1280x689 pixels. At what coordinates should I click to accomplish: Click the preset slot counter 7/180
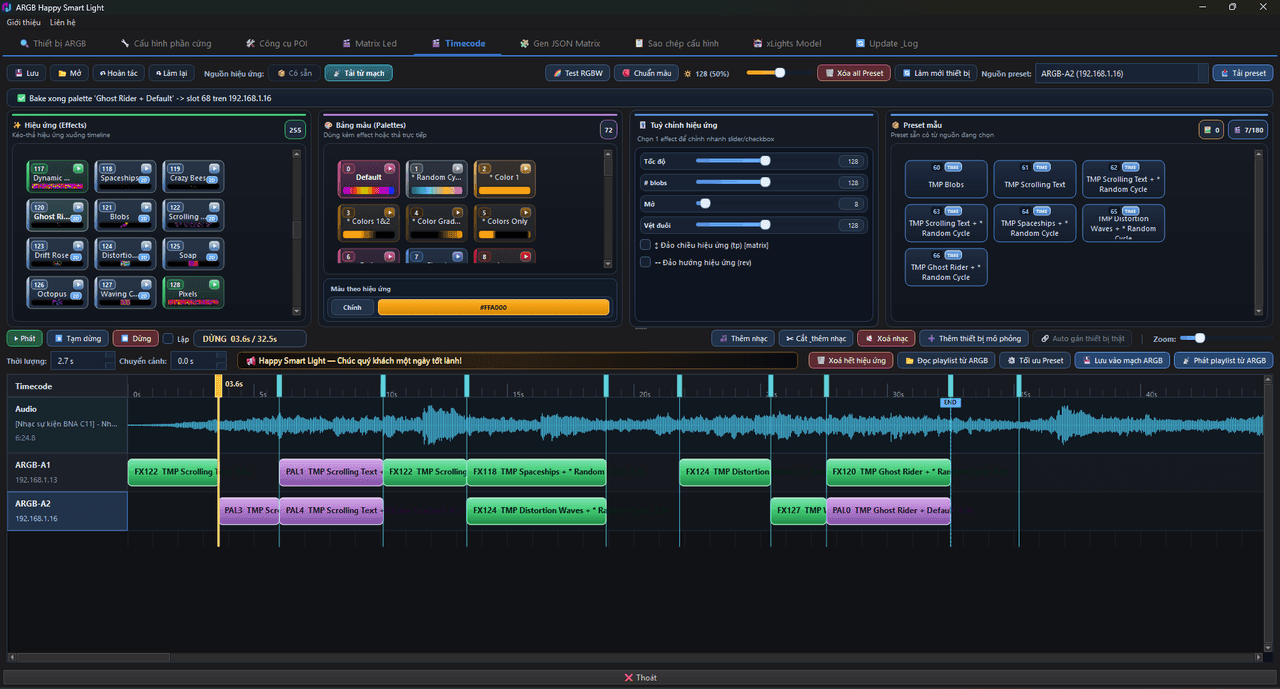[1247, 130]
